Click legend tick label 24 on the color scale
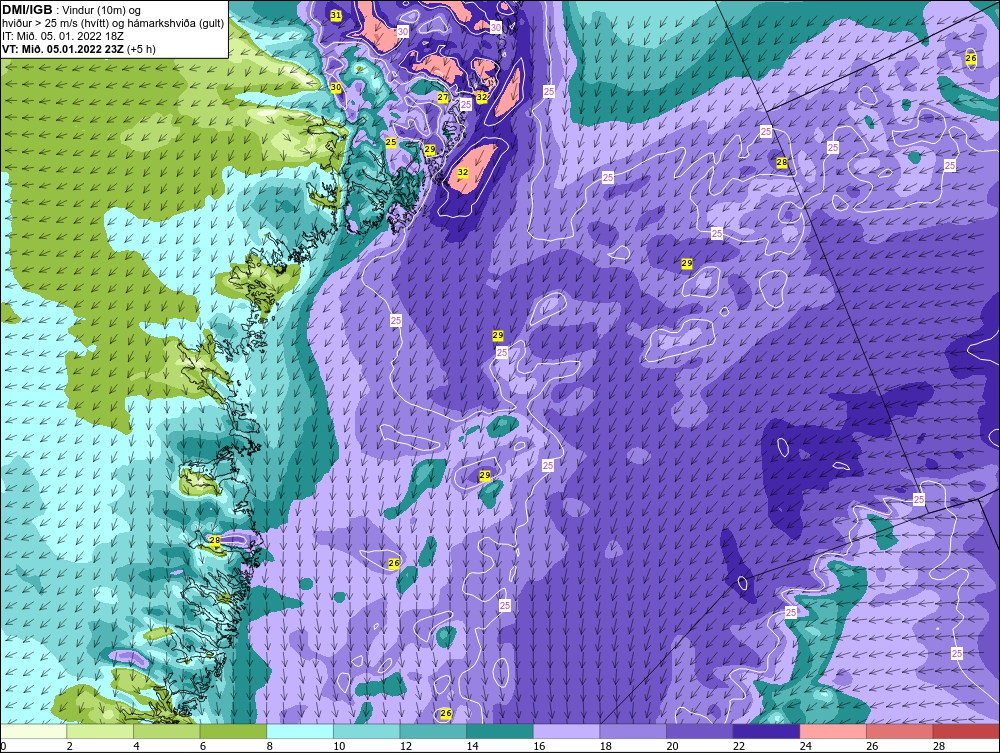This screenshot has width=1000, height=753. click(805, 746)
